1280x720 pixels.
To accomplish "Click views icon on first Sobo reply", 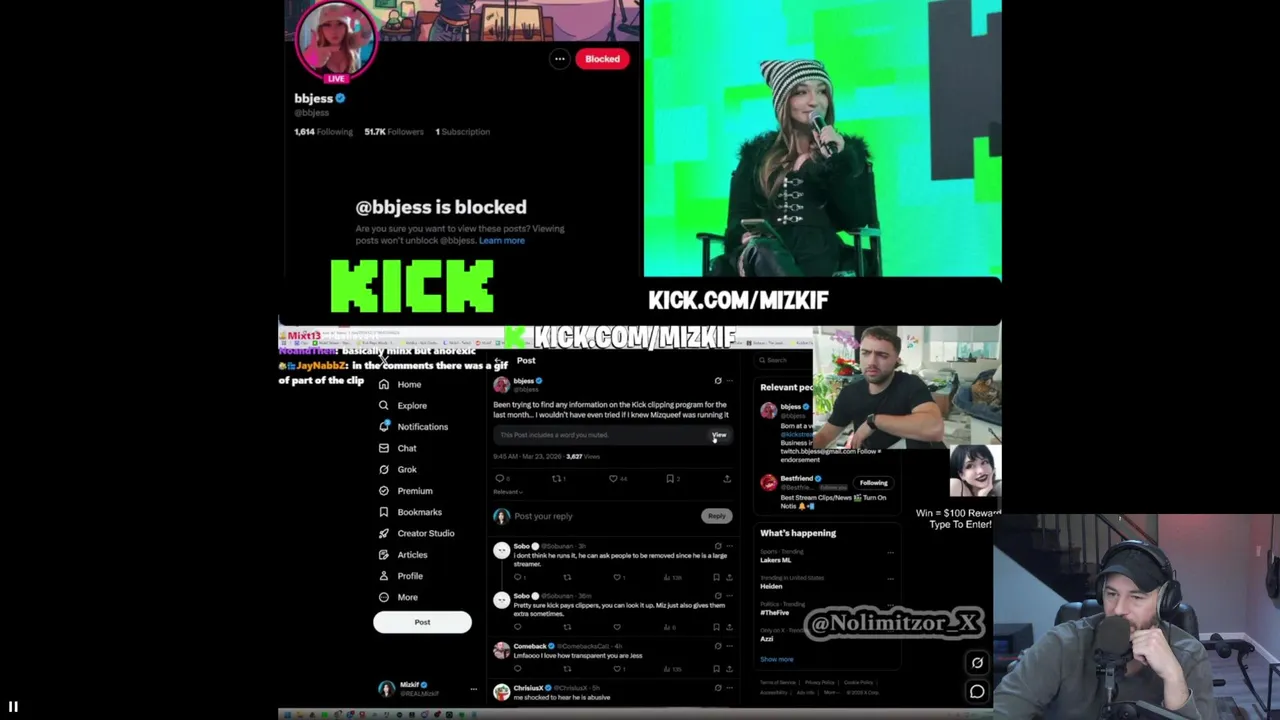I will click(669, 577).
